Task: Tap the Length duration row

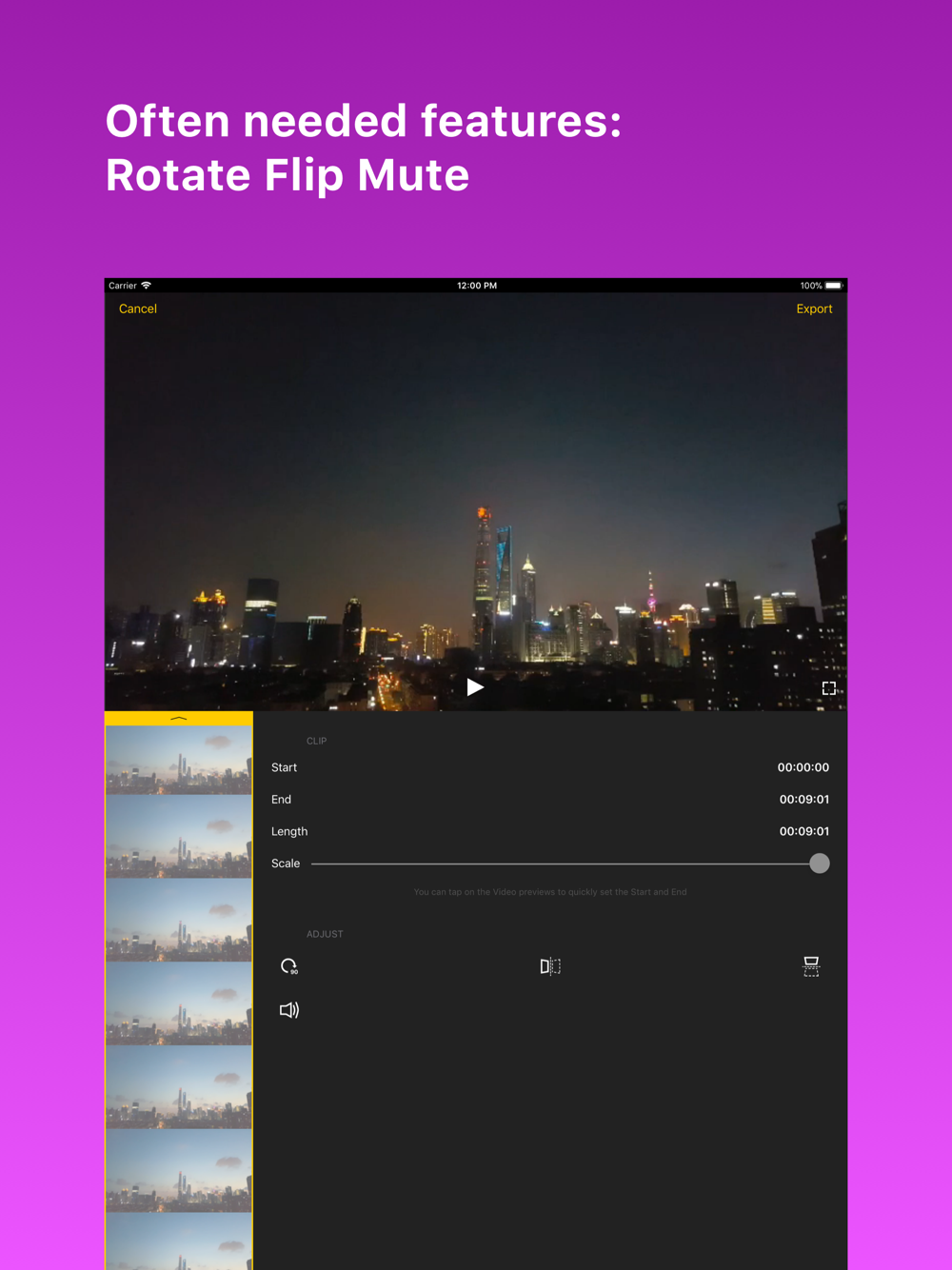Action: [x=550, y=831]
